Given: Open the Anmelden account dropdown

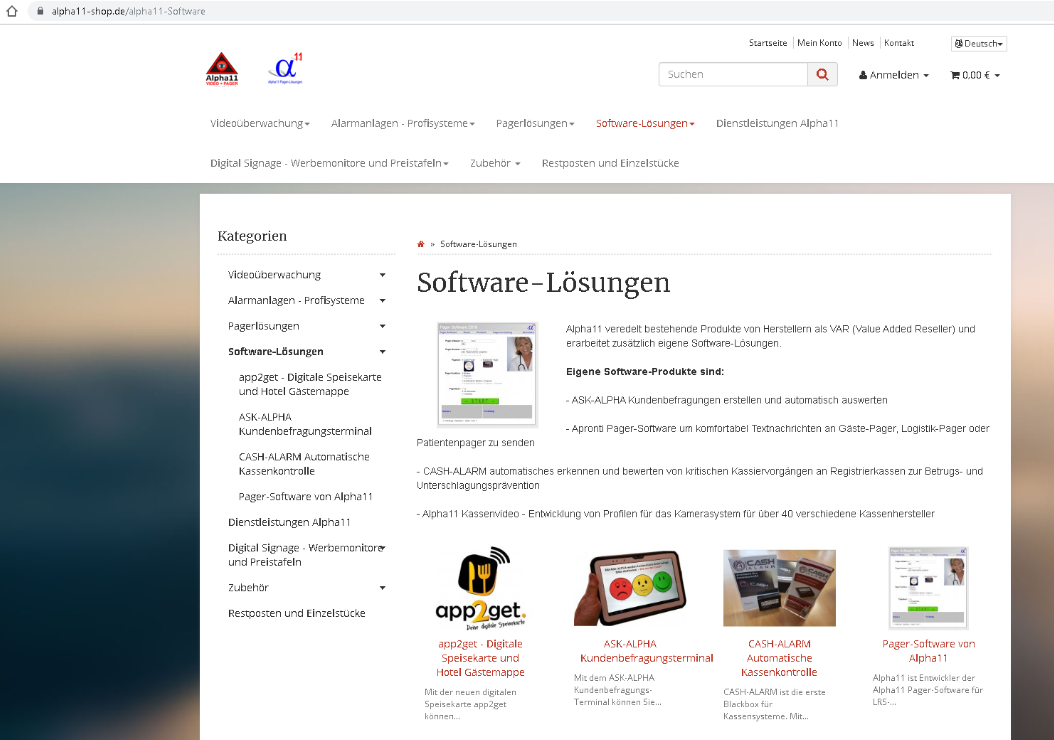Looking at the screenshot, I should (x=893, y=75).
